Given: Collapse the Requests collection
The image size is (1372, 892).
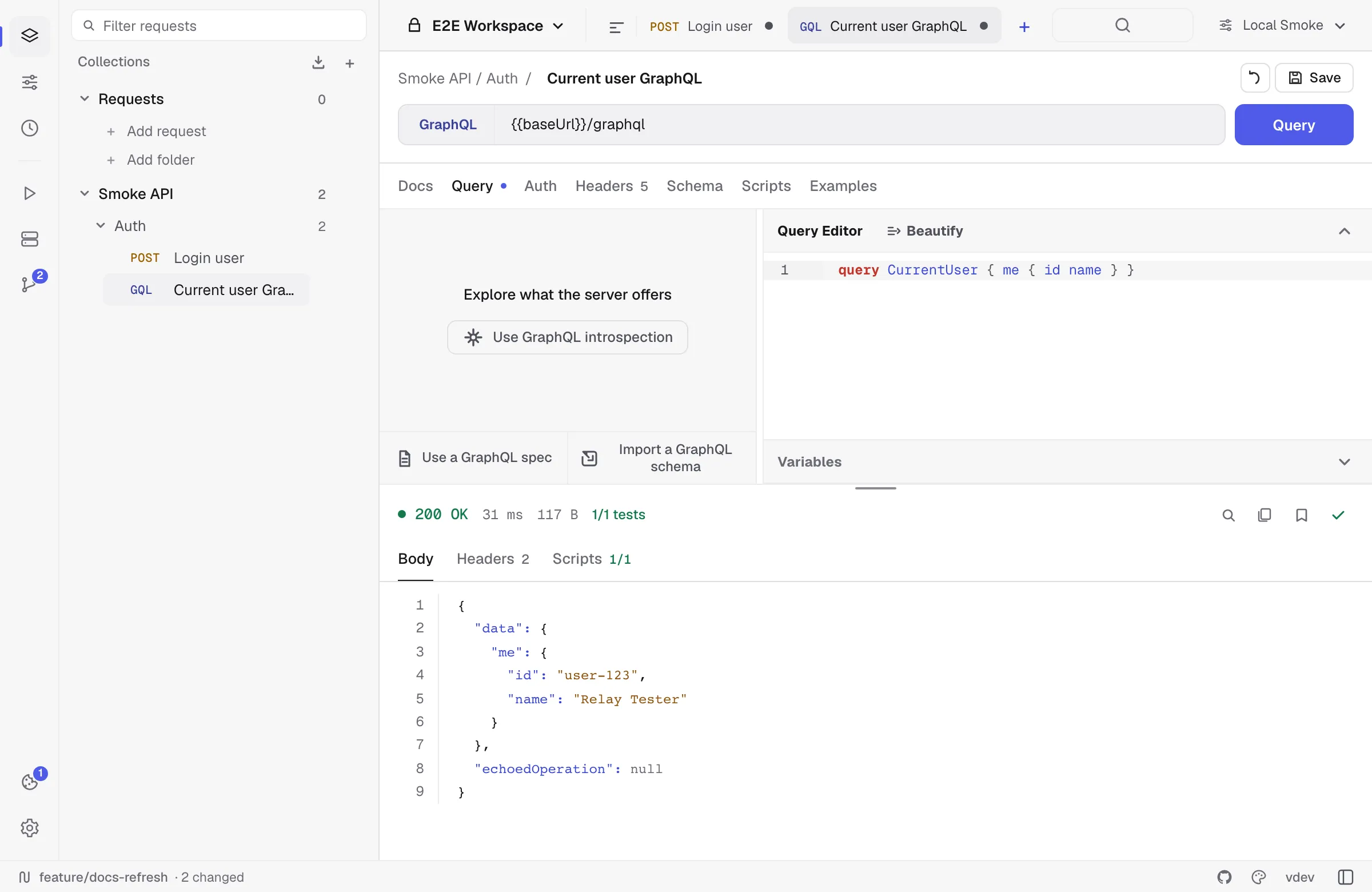Looking at the screenshot, I should coord(84,98).
